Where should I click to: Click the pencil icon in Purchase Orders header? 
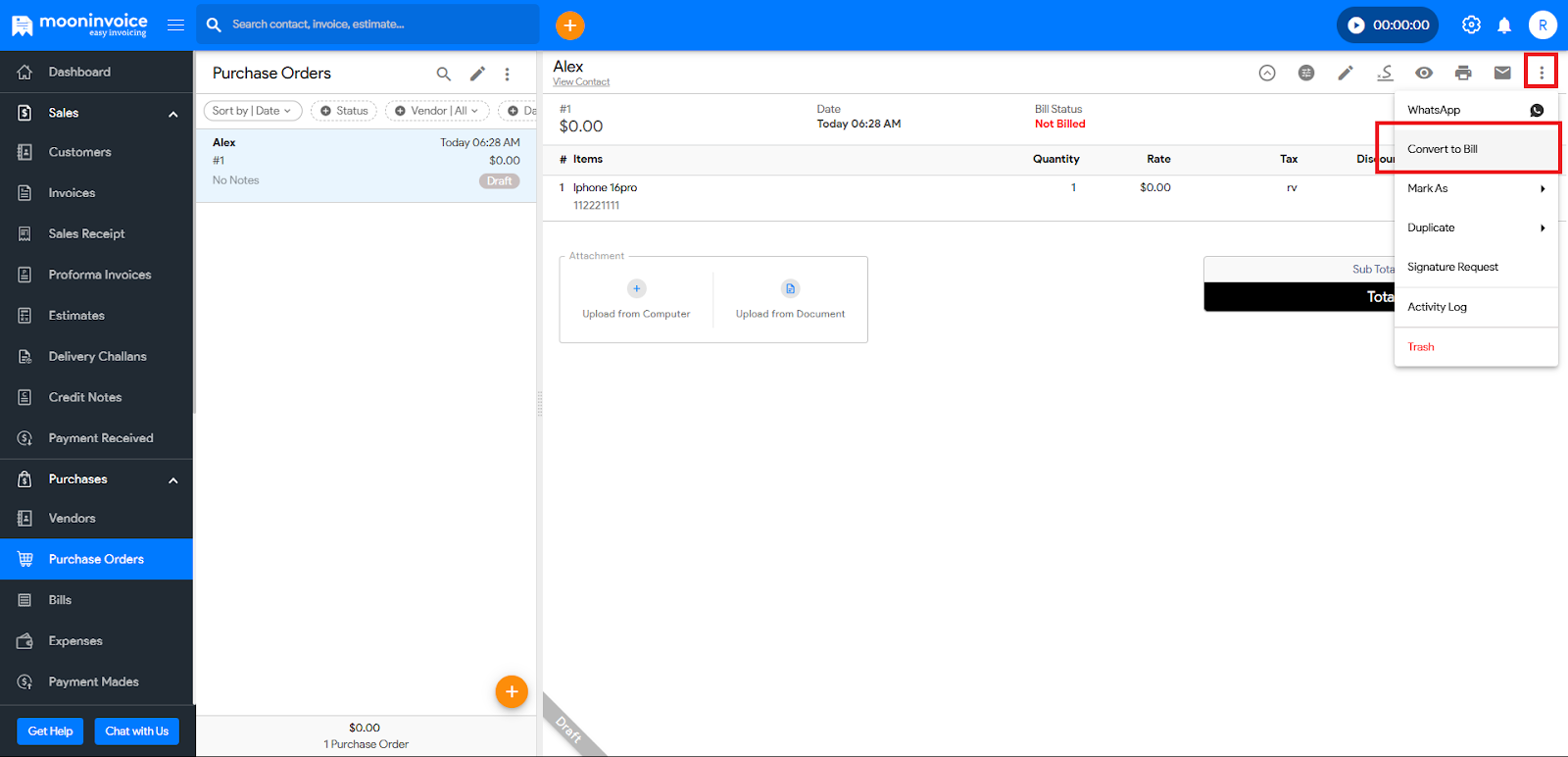coord(477,74)
